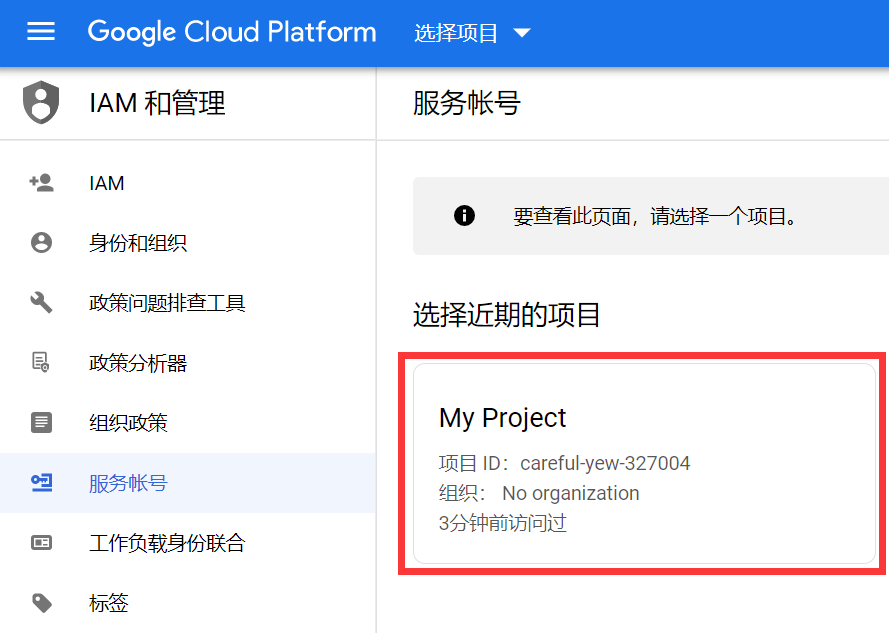Open the 政策问题排查工具 text label
The width and height of the screenshot is (889, 633).
coord(167,303)
